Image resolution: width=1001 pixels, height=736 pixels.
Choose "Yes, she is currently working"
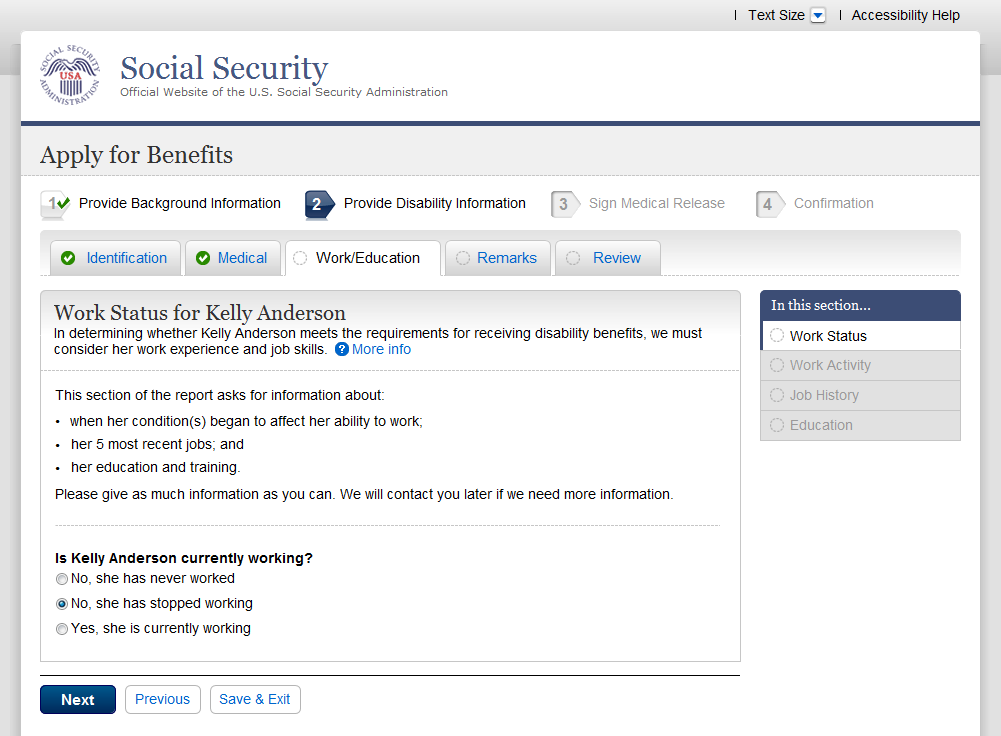pos(62,629)
